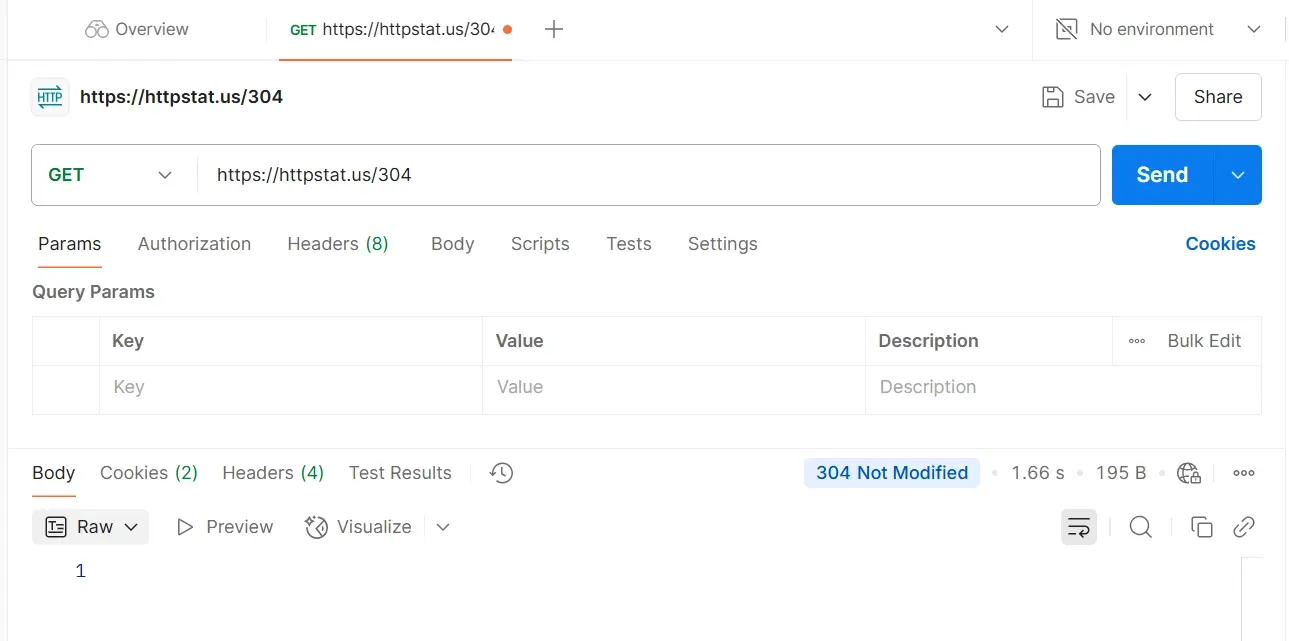Switch to the request Body tab
This screenshot has height=641, width=1289.
coord(453,244)
